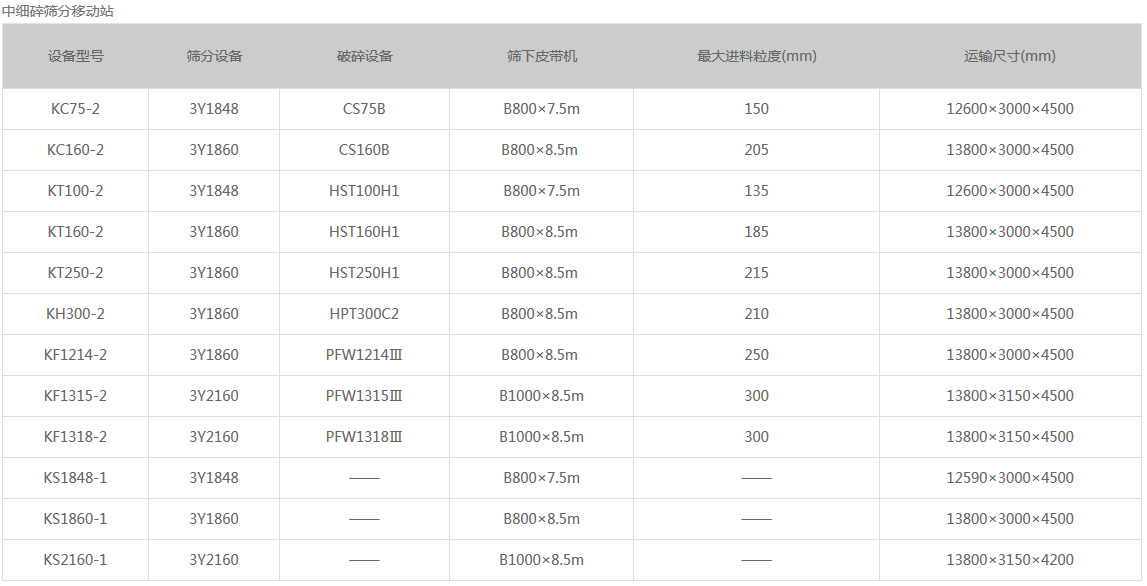Viewport: 1147px width, 586px height.
Task: Select the 13800×3150×4200 dimension cell
Action: (1009, 560)
